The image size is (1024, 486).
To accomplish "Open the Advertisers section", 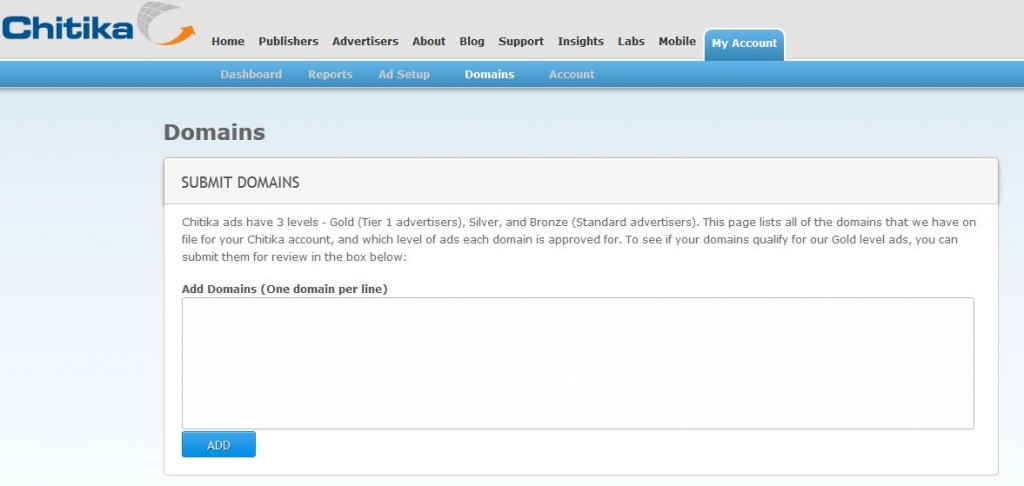I will pos(365,42).
